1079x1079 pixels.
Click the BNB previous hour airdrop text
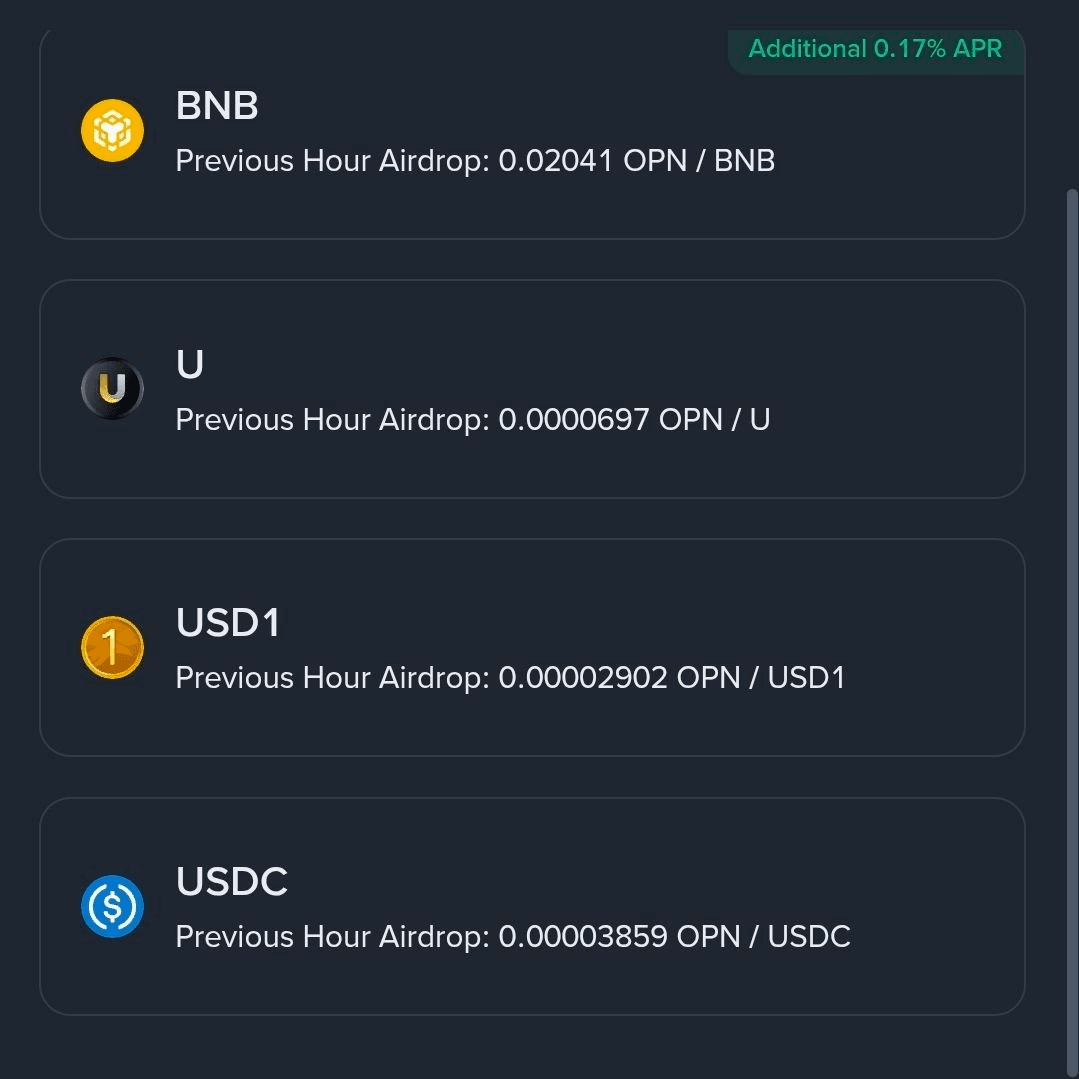click(475, 160)
